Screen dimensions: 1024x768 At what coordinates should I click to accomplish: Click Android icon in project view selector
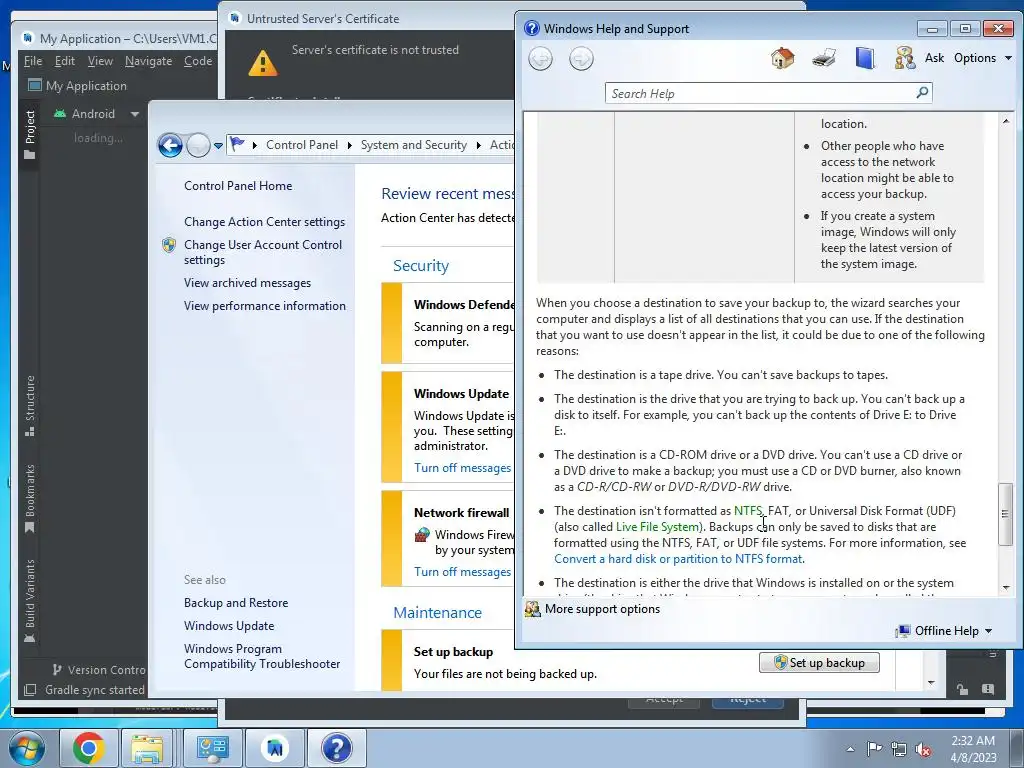pyautogui.click(x=60, y=114)
